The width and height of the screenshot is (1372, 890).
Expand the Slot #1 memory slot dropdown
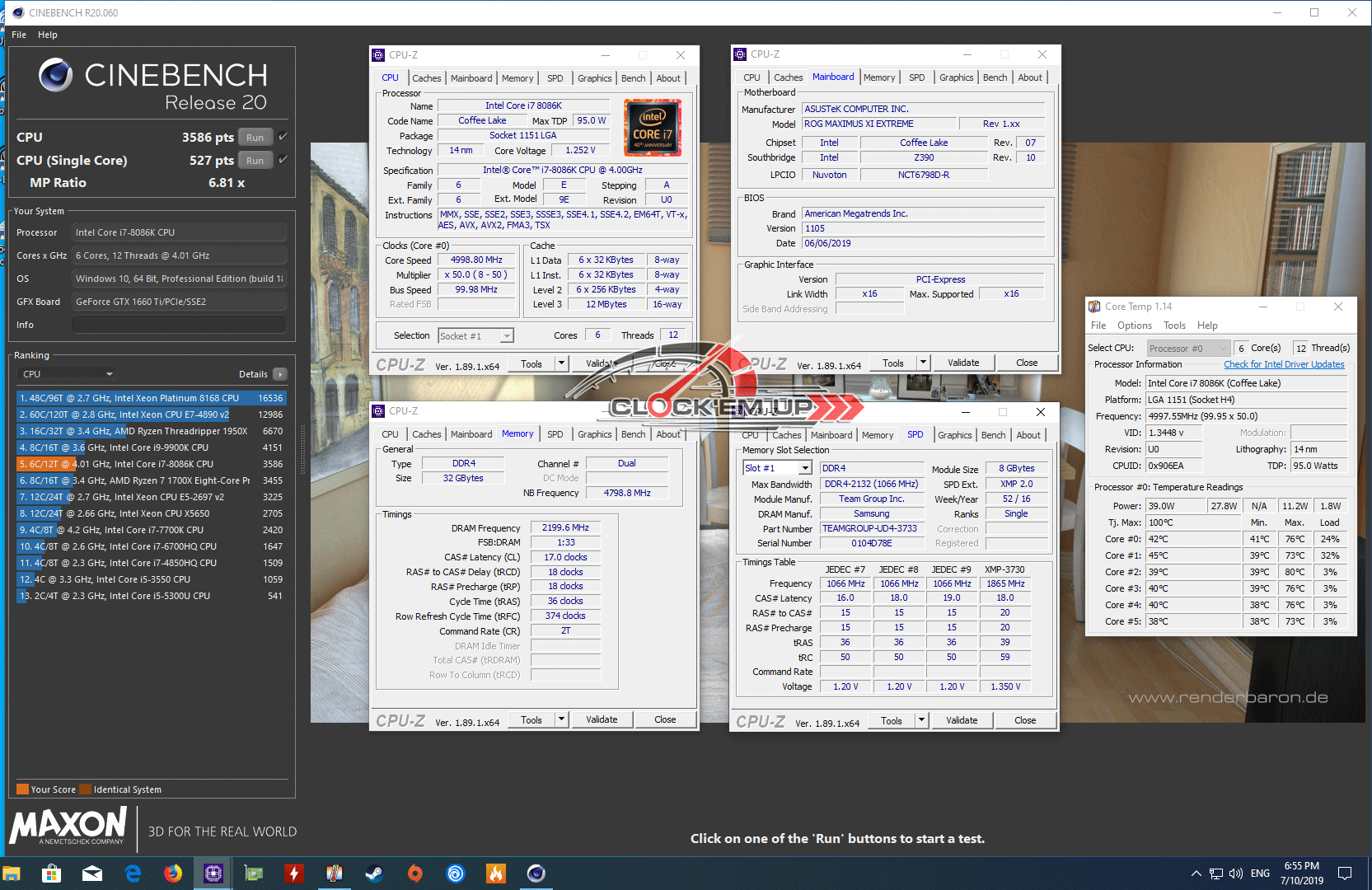[805, 468]
